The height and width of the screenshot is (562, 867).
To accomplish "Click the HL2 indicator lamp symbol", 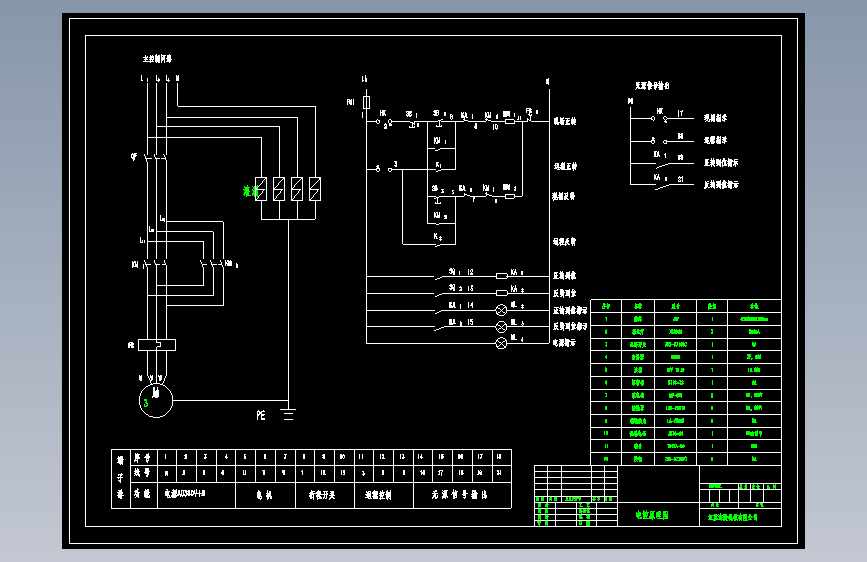I will point(501,310).
